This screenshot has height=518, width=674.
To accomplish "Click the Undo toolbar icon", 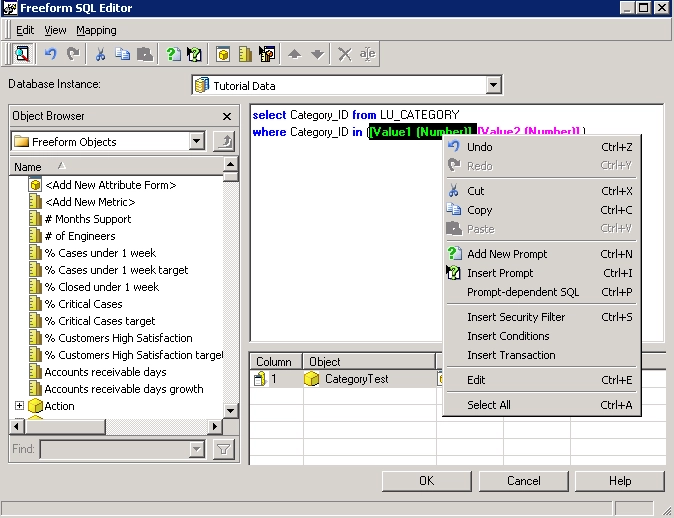I will click(x=51, y=54).
